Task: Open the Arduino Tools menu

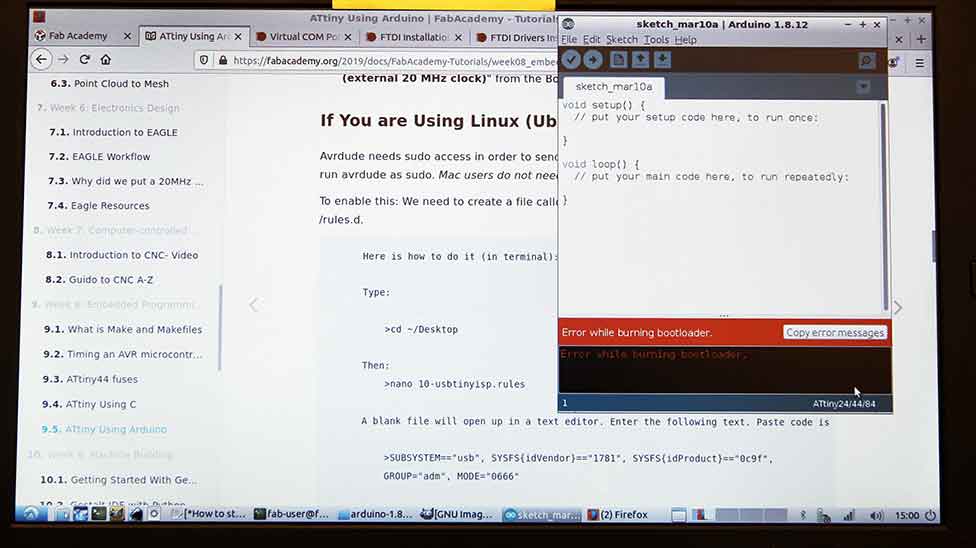Action: (656, 39)
